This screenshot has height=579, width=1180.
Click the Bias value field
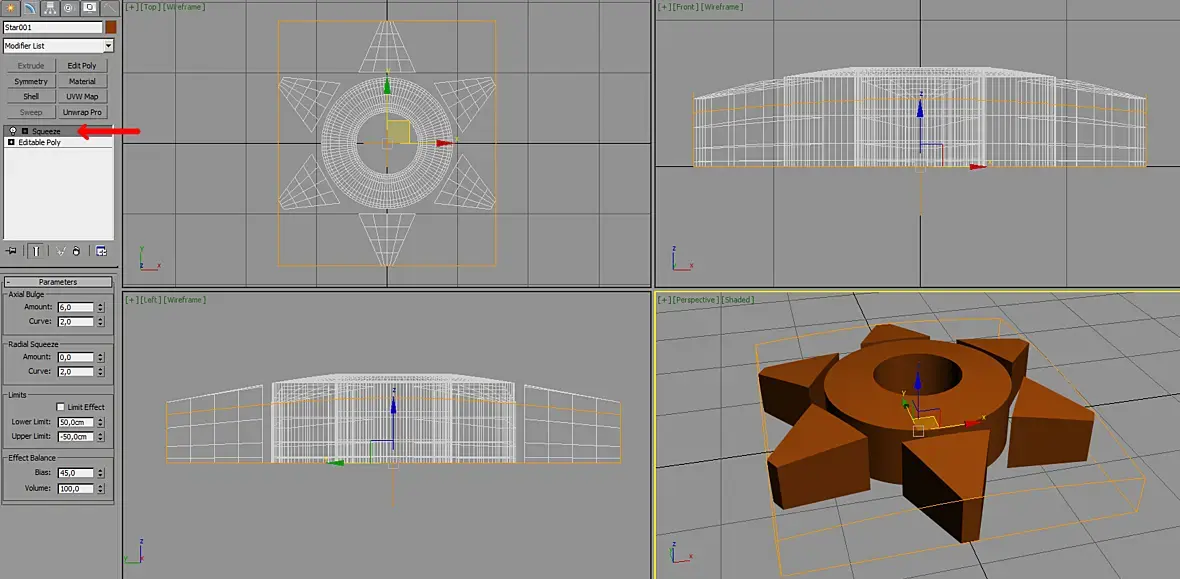tap(75, 473)
